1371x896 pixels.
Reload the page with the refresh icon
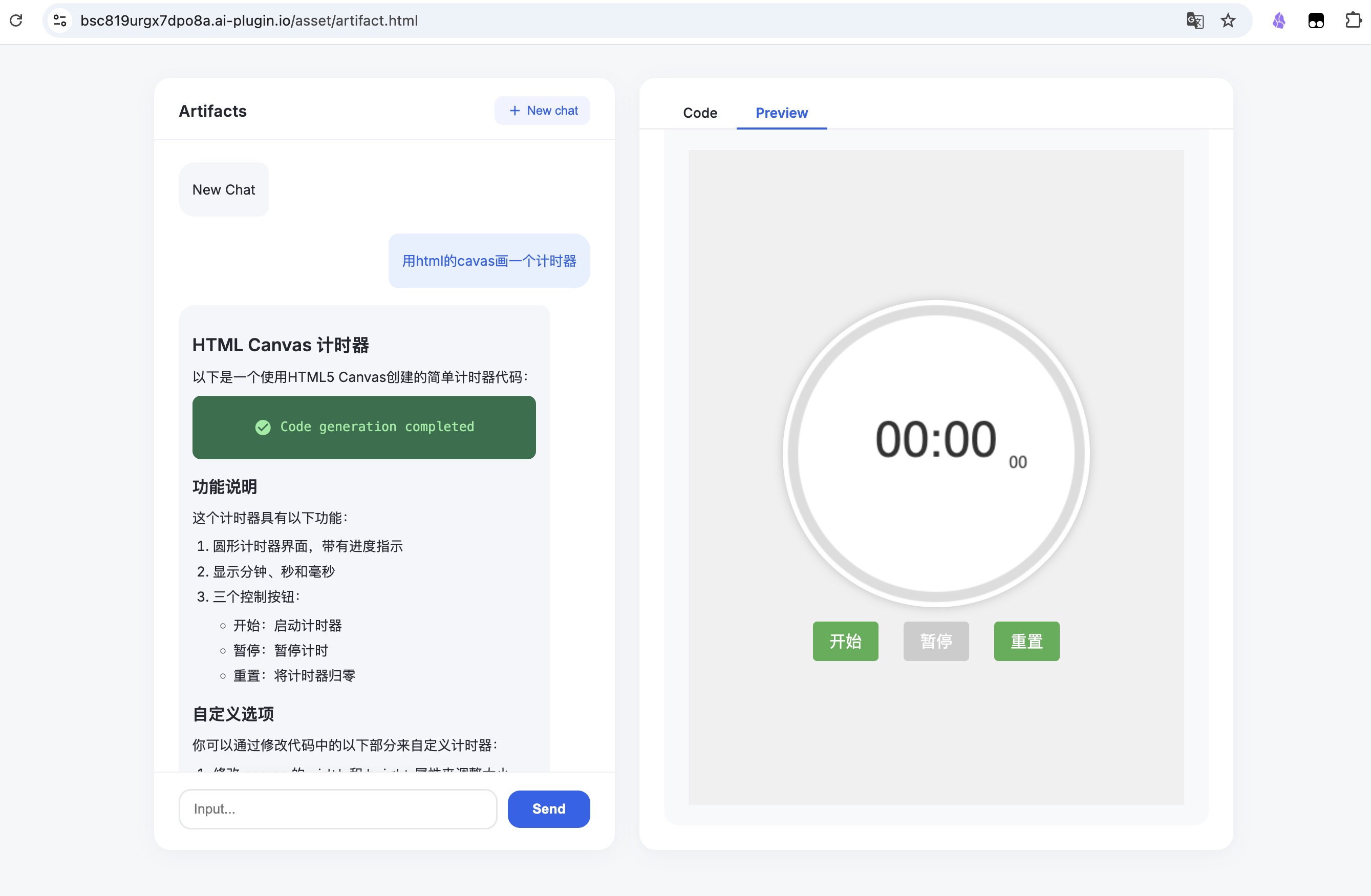[16, 20]
